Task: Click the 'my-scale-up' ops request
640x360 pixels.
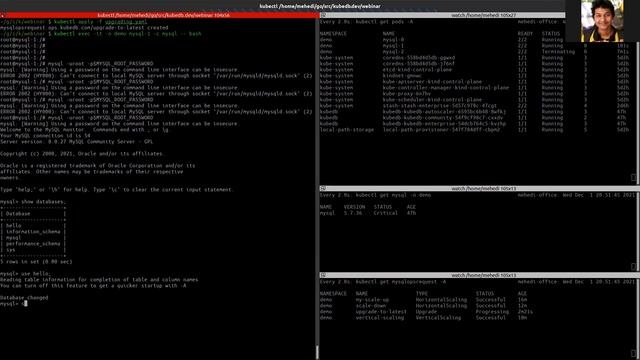Action: 372,300
